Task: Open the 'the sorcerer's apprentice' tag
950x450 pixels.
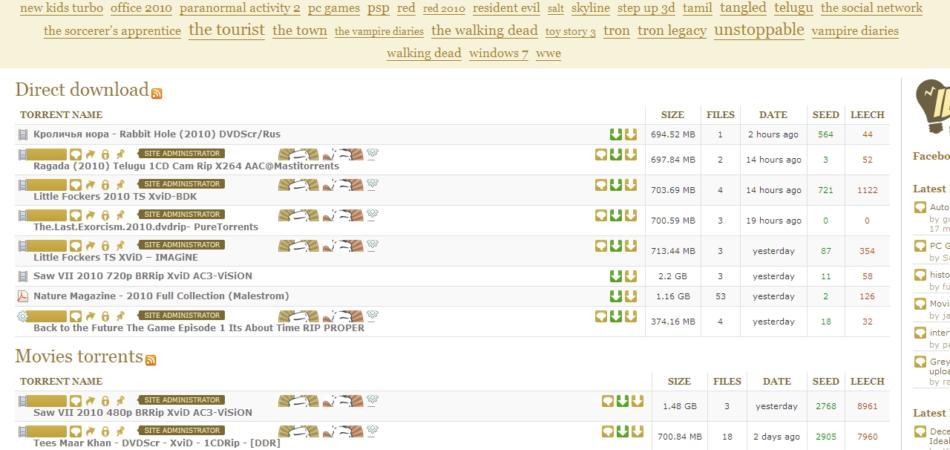Action: point(113,31)
